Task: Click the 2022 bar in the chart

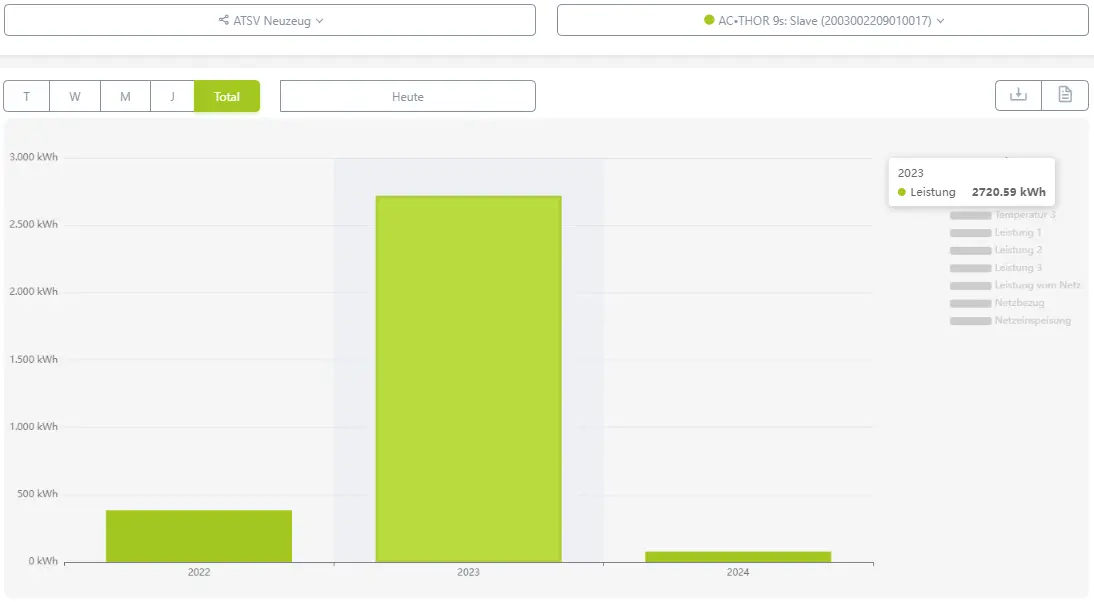Action: (199, 536)
